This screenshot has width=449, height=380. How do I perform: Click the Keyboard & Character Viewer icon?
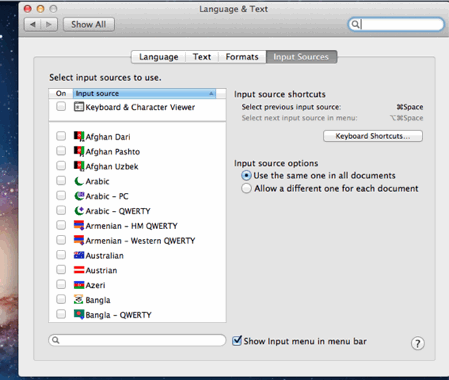tap(79, 107)
